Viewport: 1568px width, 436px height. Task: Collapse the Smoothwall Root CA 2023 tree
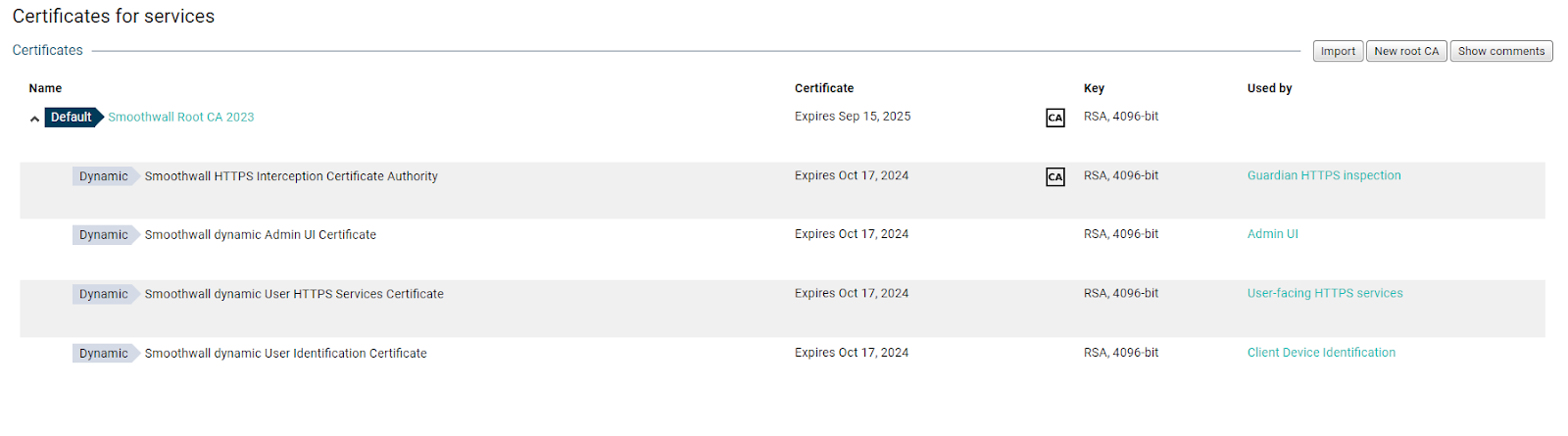(x=34, y=119)
